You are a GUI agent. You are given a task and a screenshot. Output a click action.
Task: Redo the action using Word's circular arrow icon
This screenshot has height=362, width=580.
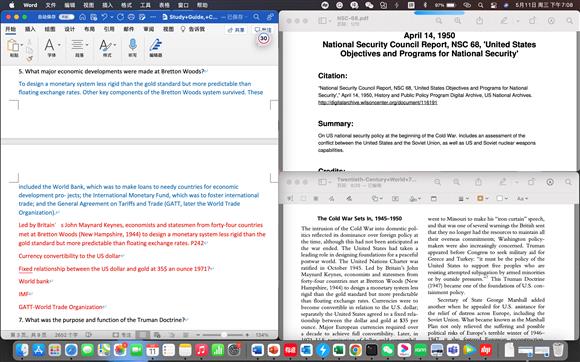(x=120, y=17)
